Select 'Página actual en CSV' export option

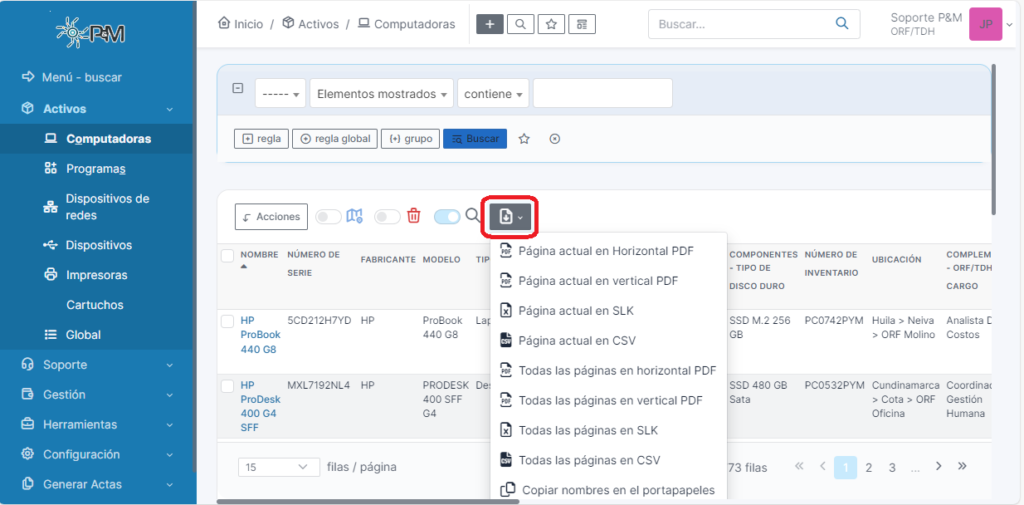tap(576, 341)
